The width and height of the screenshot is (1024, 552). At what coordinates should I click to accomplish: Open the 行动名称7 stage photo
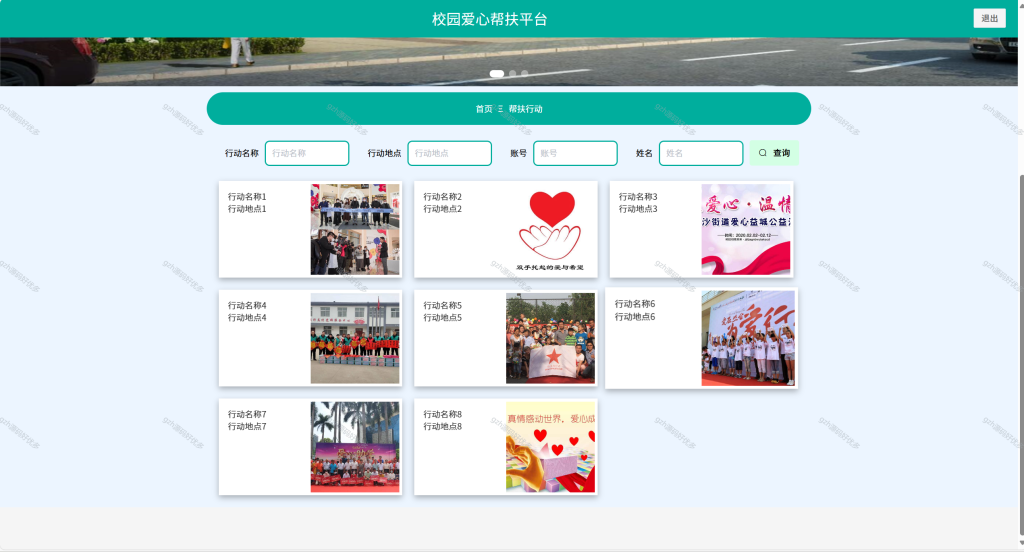click(x=355, y=447)
